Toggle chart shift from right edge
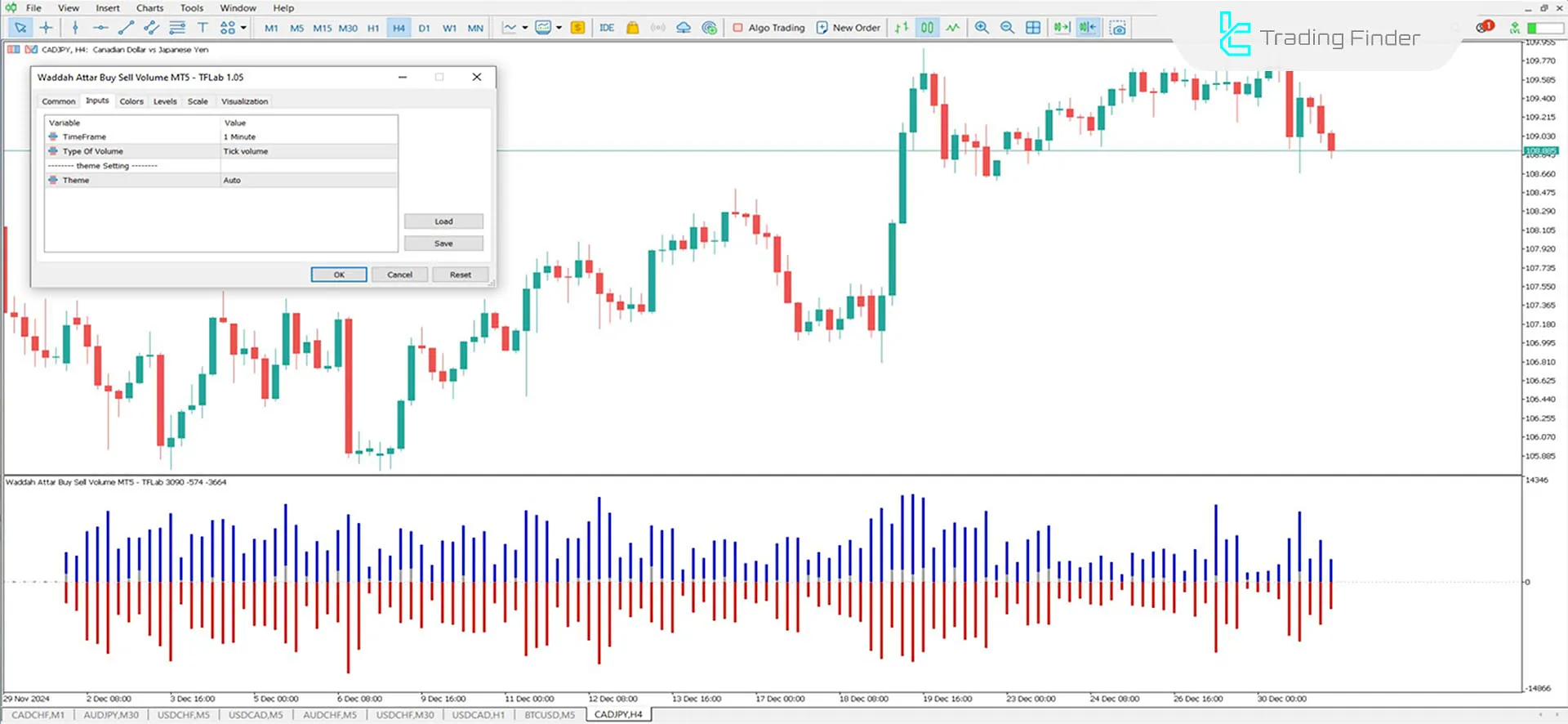 (x=1087, y=28)
